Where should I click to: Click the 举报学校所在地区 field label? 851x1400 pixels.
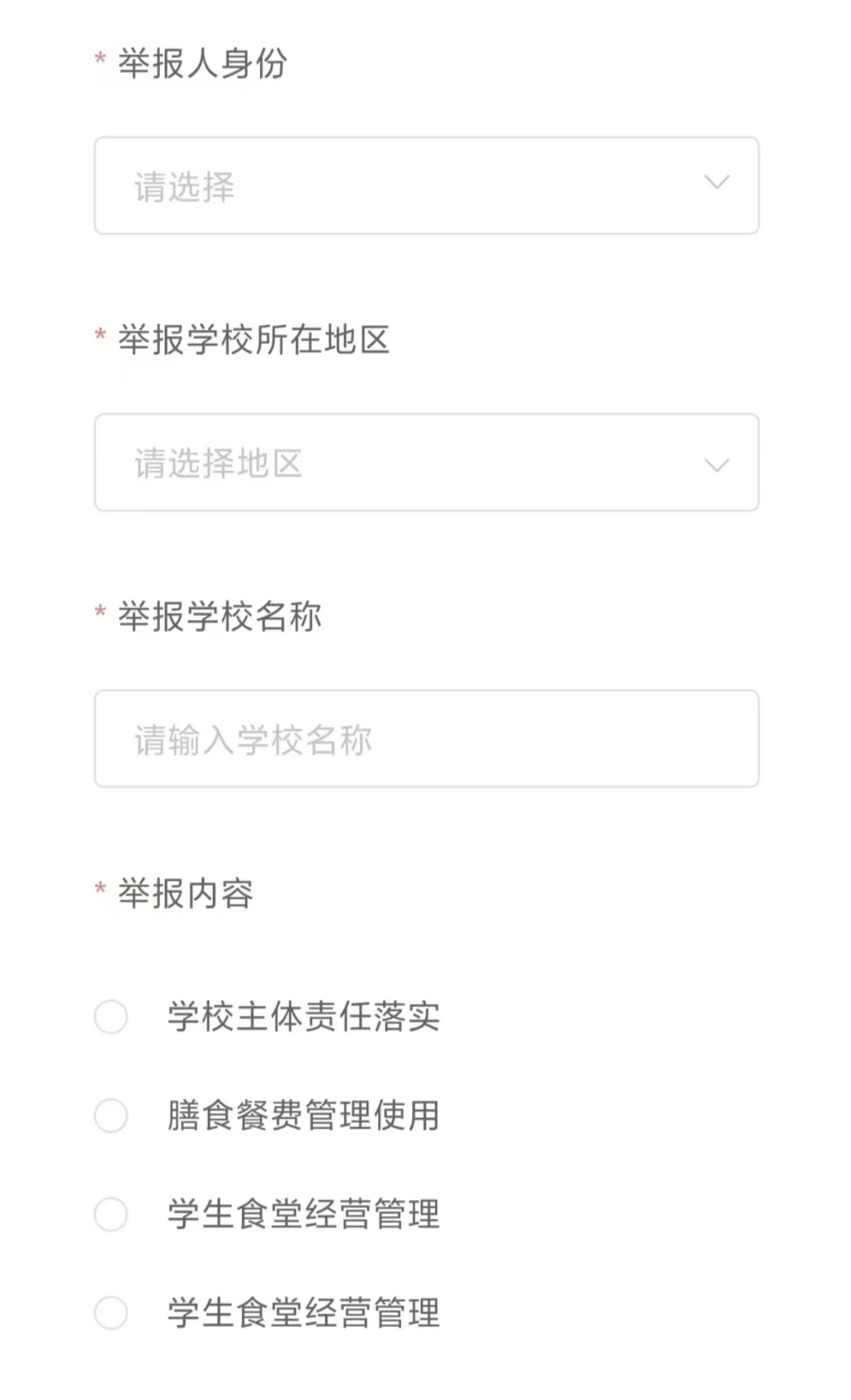click(x=254, y=340)
